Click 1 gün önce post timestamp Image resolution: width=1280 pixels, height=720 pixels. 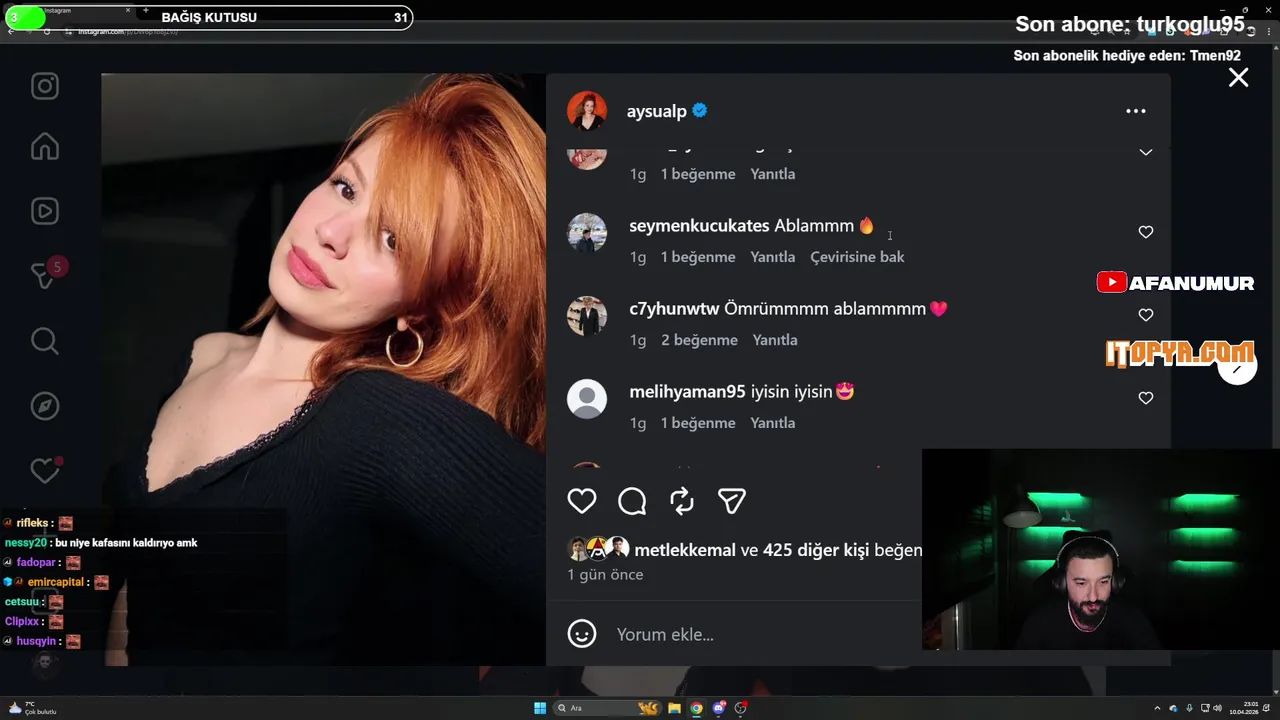[x=605, y=575]
